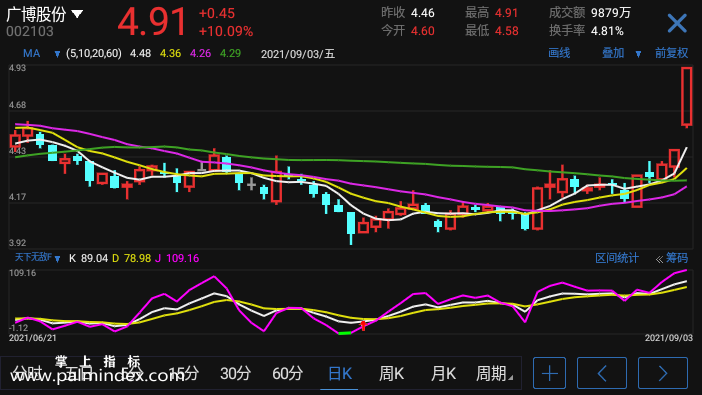702x395 pixels.
Task: Close the chart with the X icon
Action: [x=676, y=23]
